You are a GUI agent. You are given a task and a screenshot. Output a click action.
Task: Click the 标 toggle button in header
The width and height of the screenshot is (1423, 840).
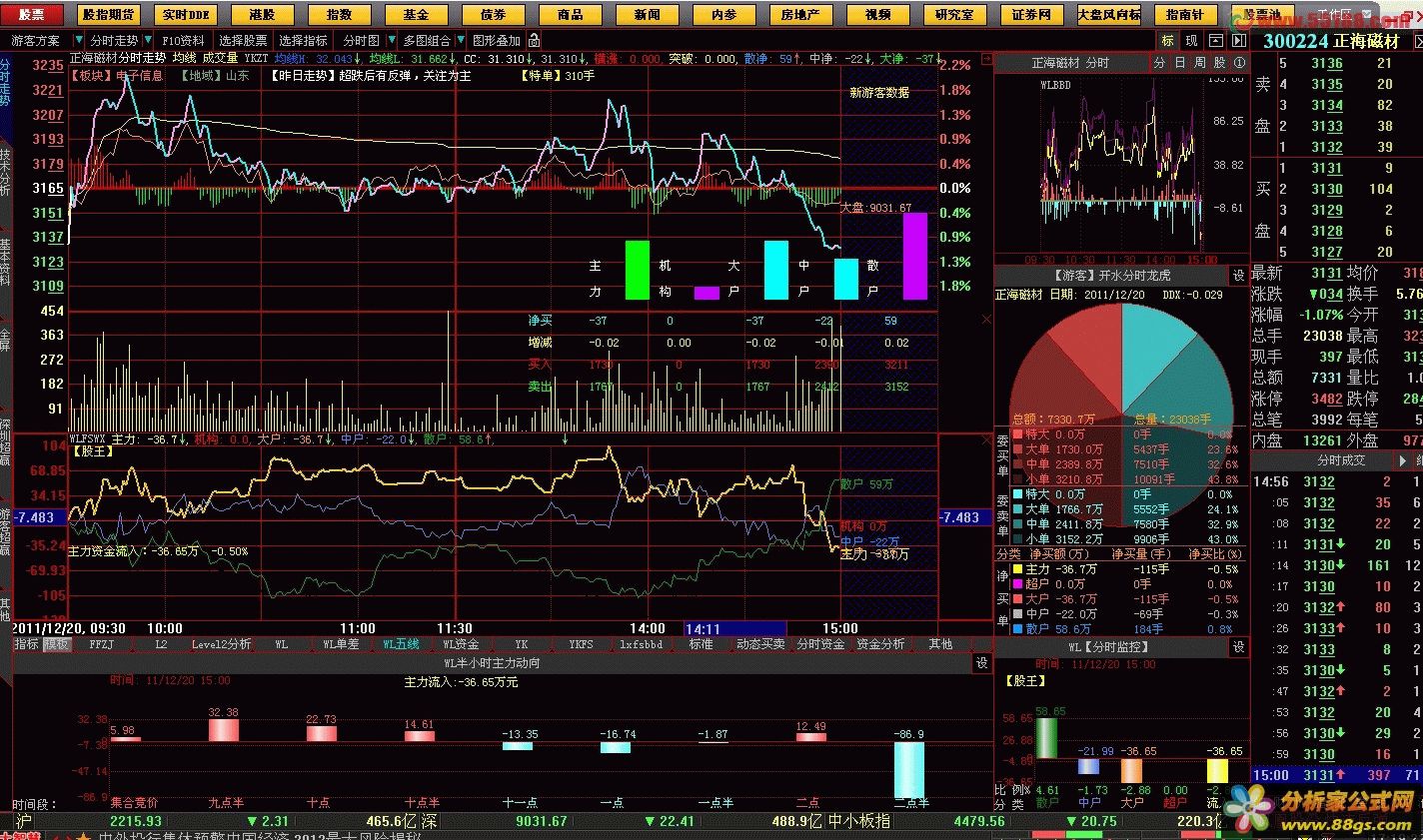pos(1167,40)
